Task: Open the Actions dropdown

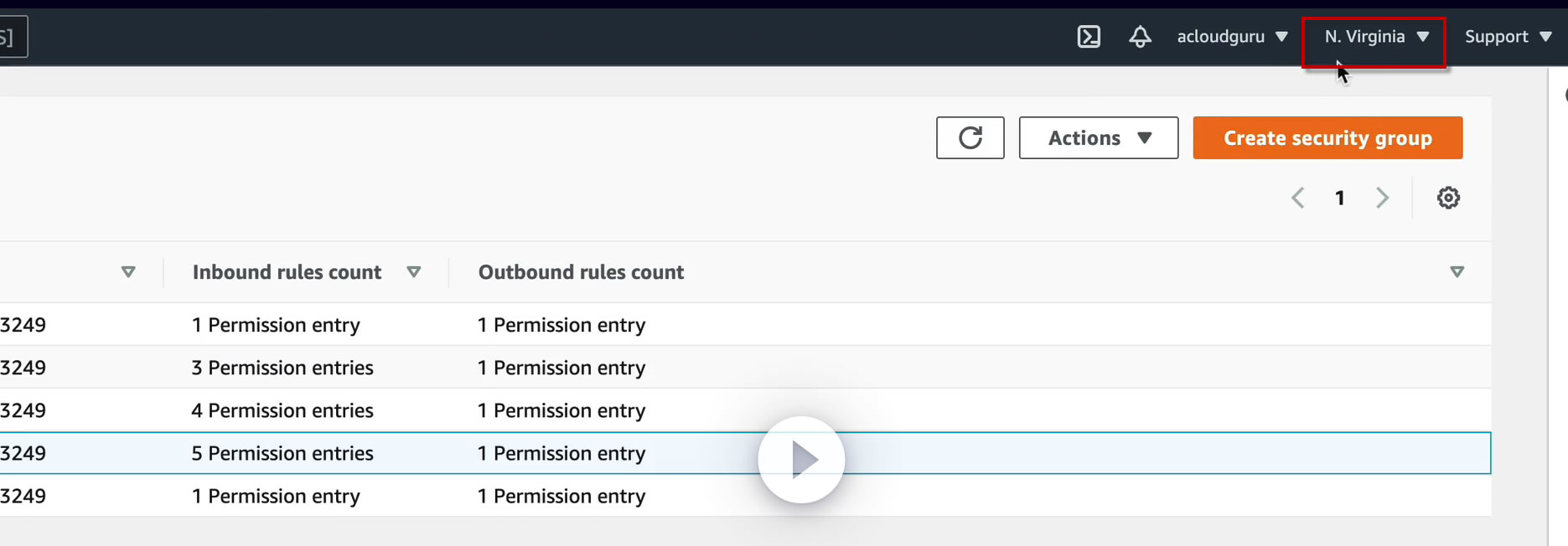Action: point(1099,138)
